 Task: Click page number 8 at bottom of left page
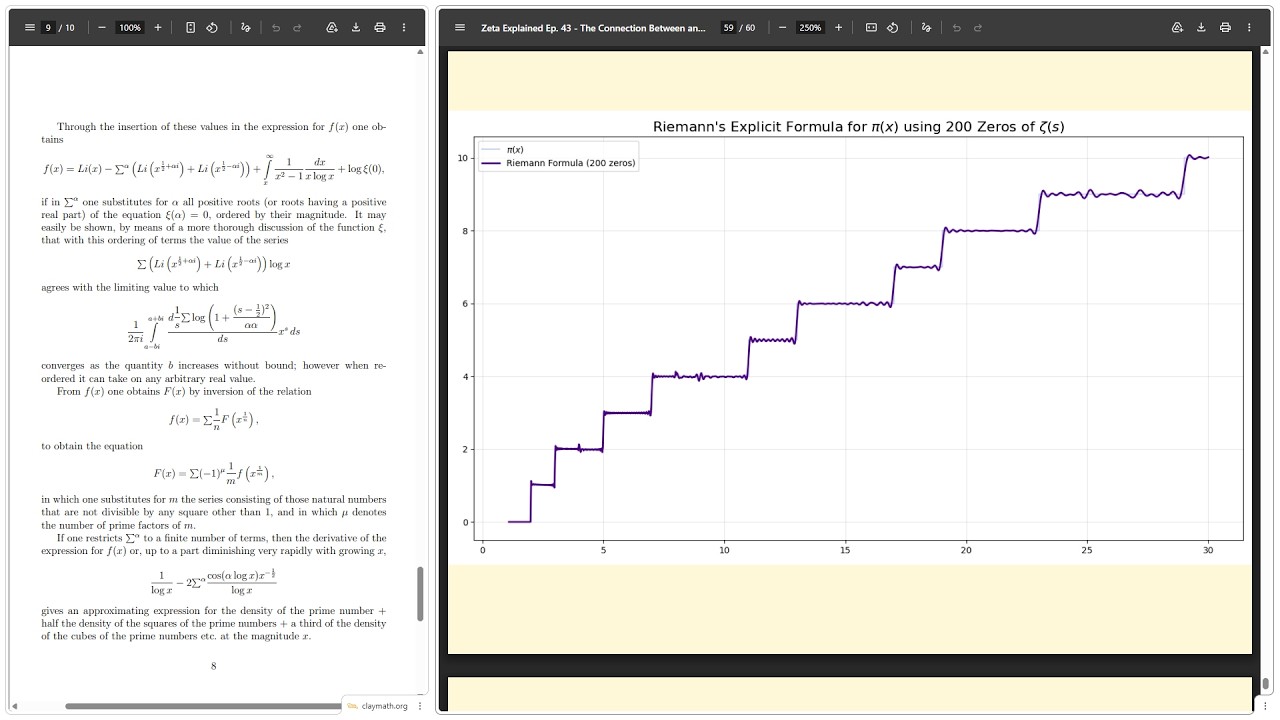pyautogui.click(x=213, y=665)
